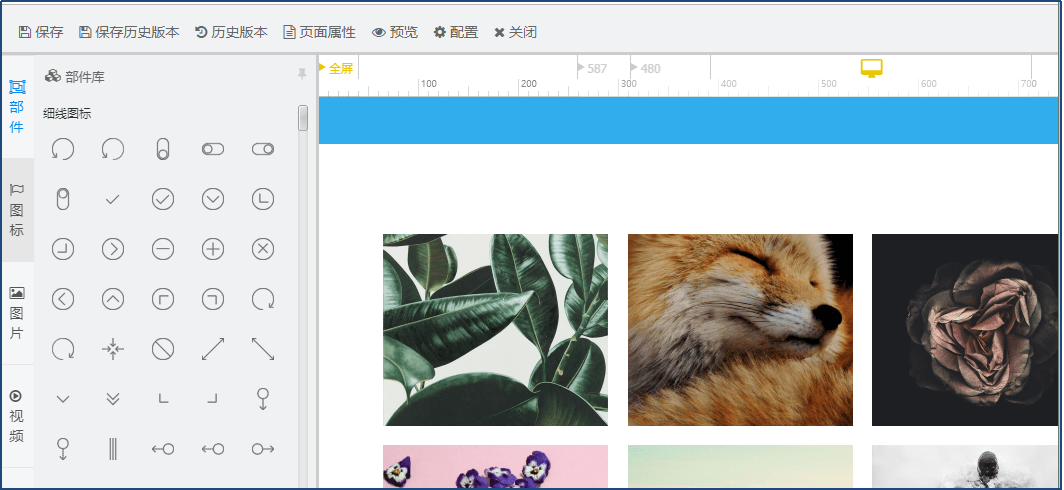Click the blue header bar on canvas
Screen dimensions: 1064x490
(x=688, y=120)
